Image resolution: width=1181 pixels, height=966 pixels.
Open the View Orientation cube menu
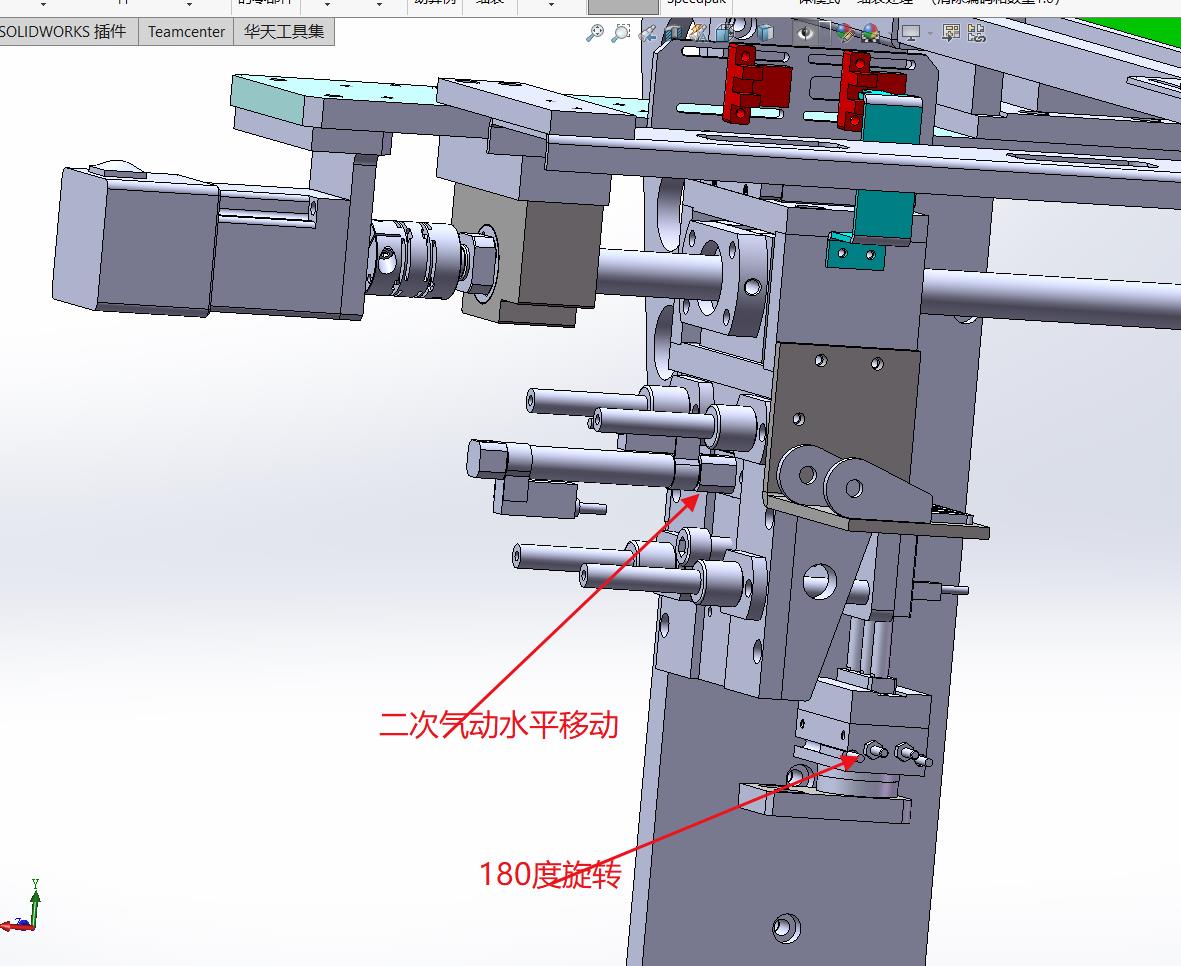[725, 34]
